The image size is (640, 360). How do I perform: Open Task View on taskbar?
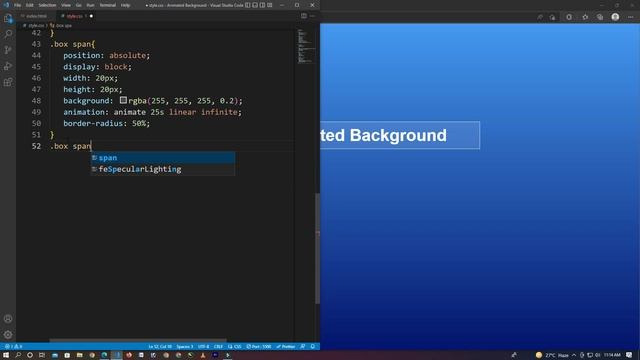click(42, 355)
